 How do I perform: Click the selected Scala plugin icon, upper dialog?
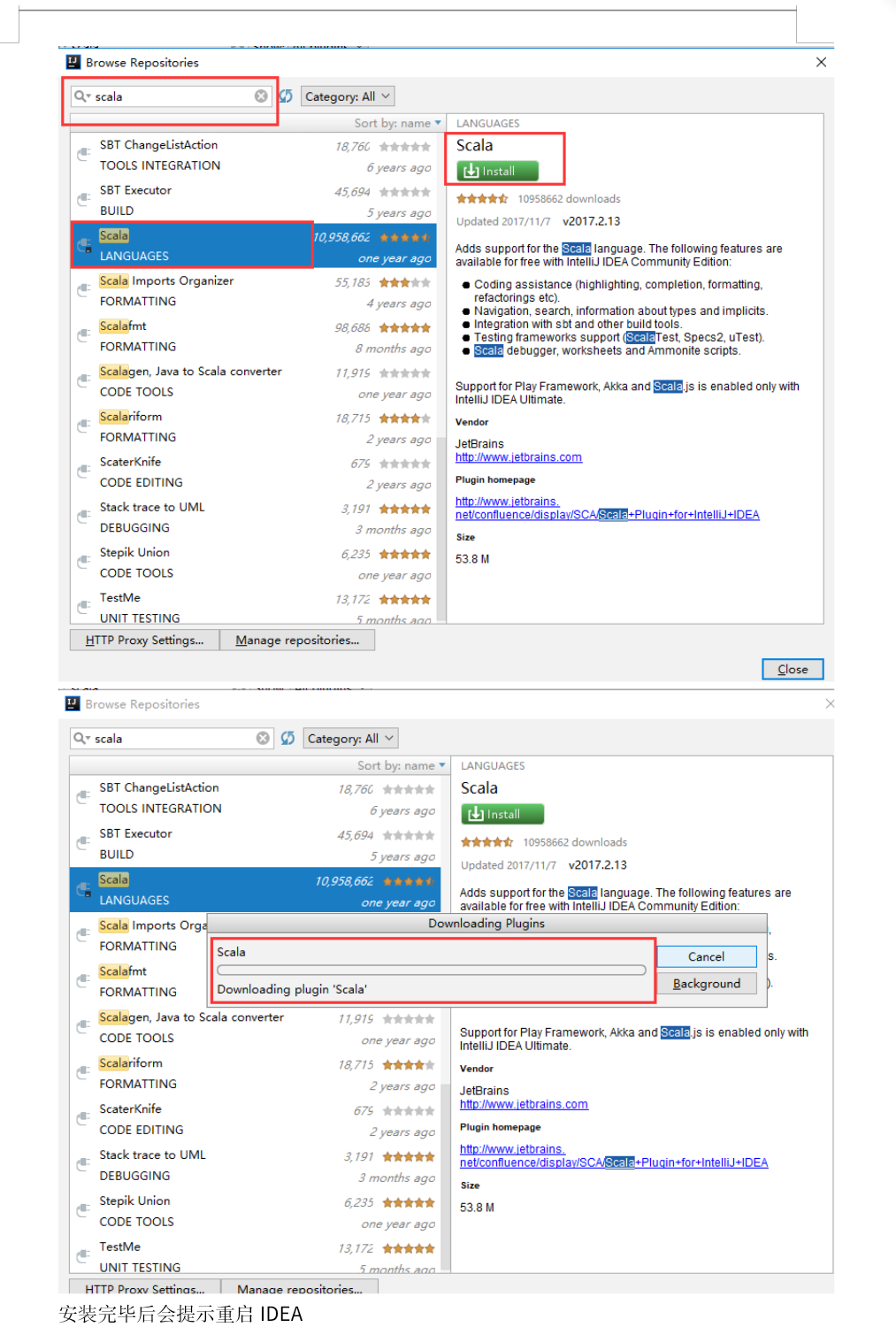84,245
